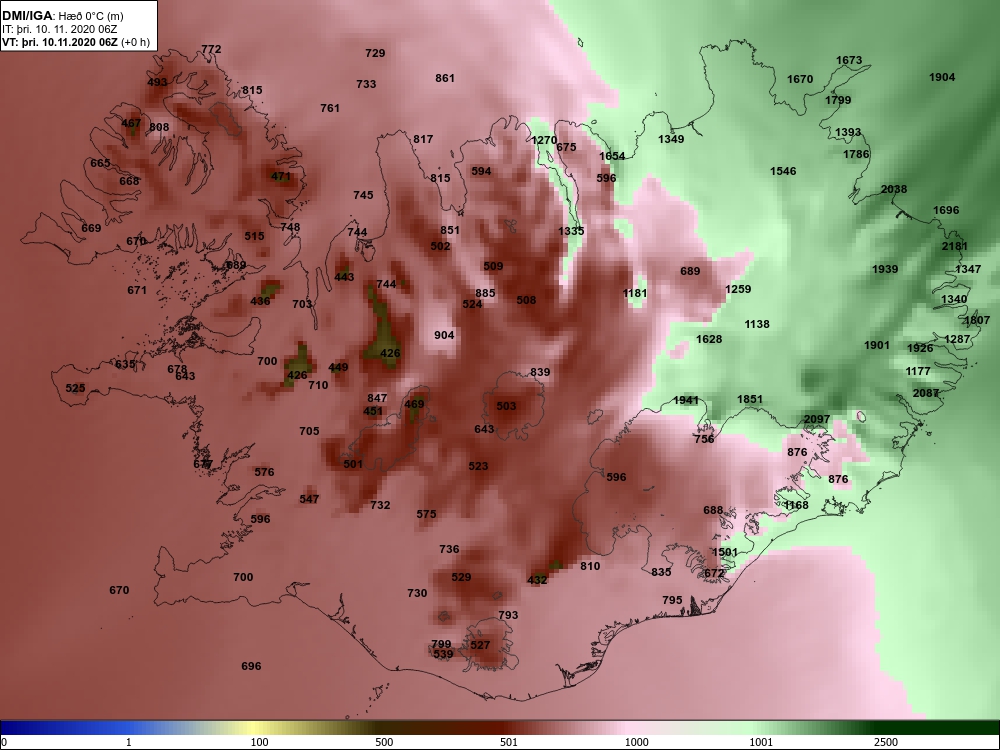Click the 432 value
The width and height of the screenshot is (1000, 750).
tap(538, 580)
